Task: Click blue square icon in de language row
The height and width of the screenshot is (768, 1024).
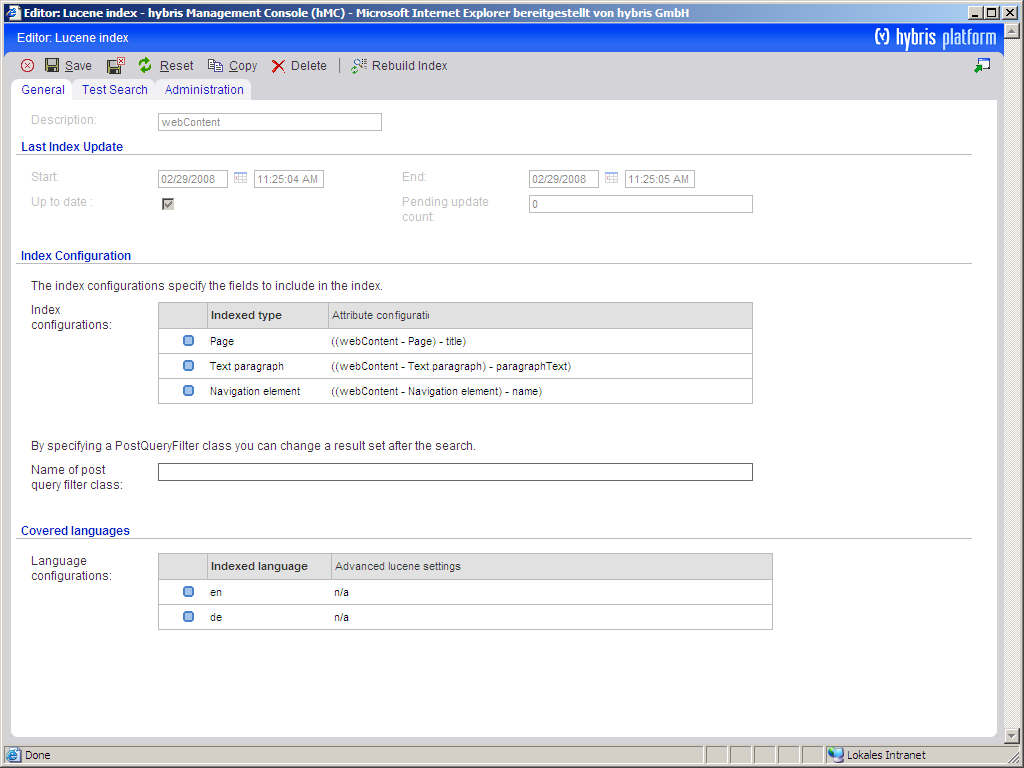Action: pos(188,616)
